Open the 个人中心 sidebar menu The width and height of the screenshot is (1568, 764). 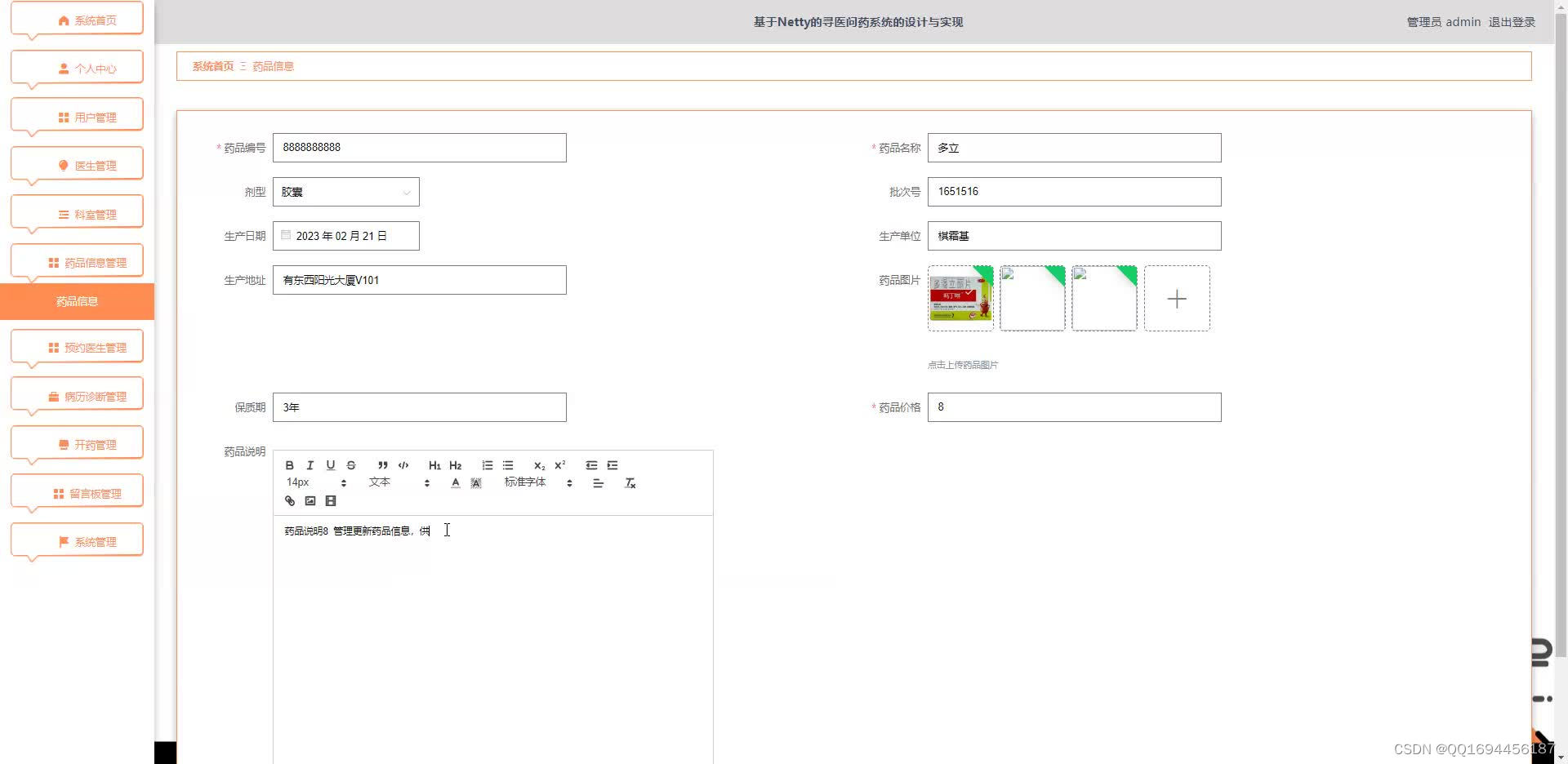[x=77, y=69]
